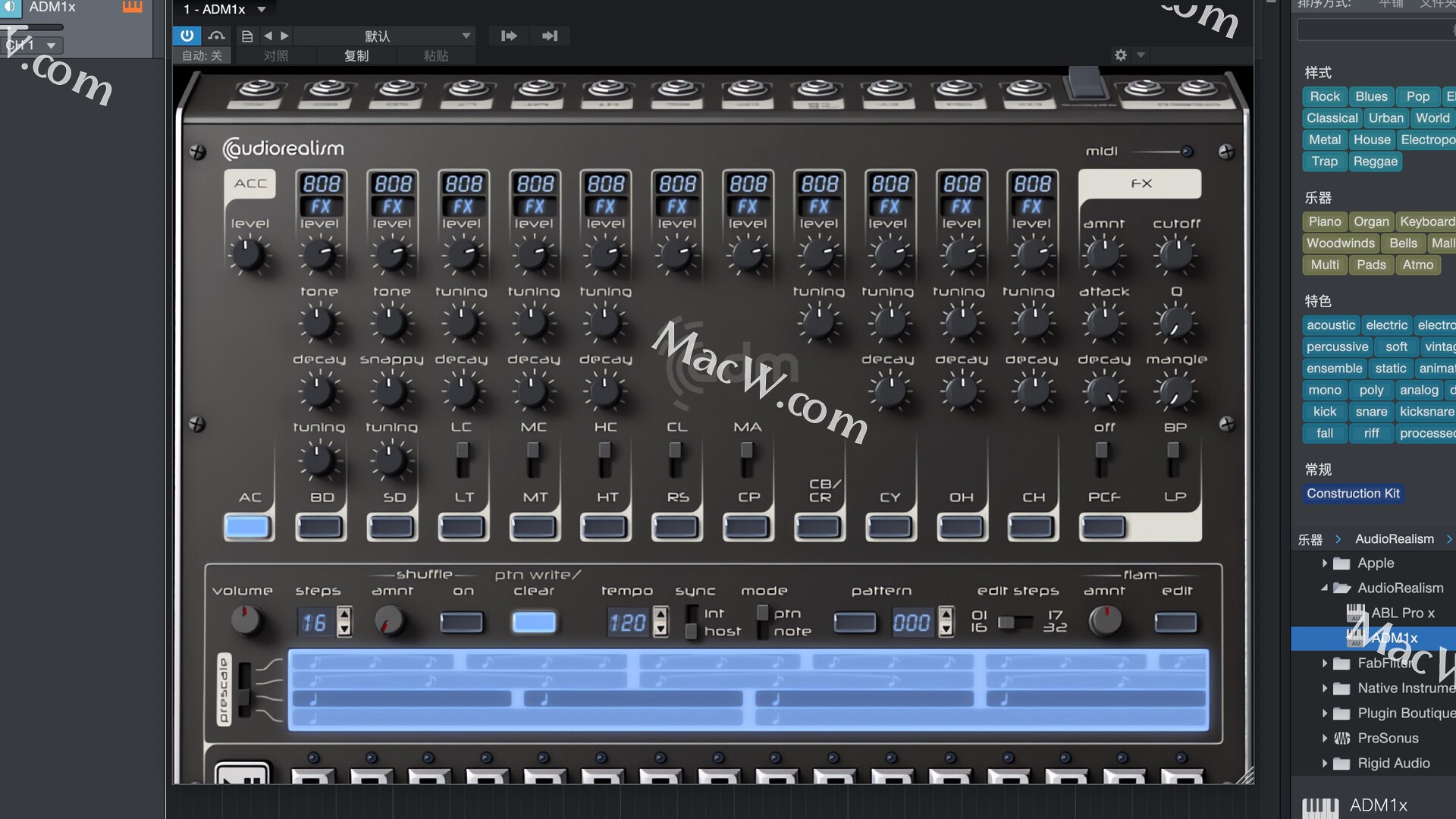
Task: Flip the BP/LP filter switch
Action: click(1173, 460)
